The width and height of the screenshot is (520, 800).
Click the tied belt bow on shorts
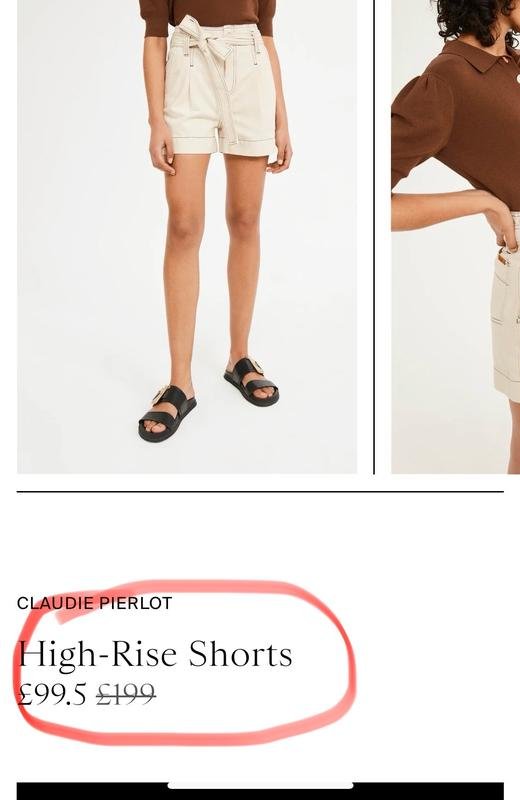click(204, 43)
